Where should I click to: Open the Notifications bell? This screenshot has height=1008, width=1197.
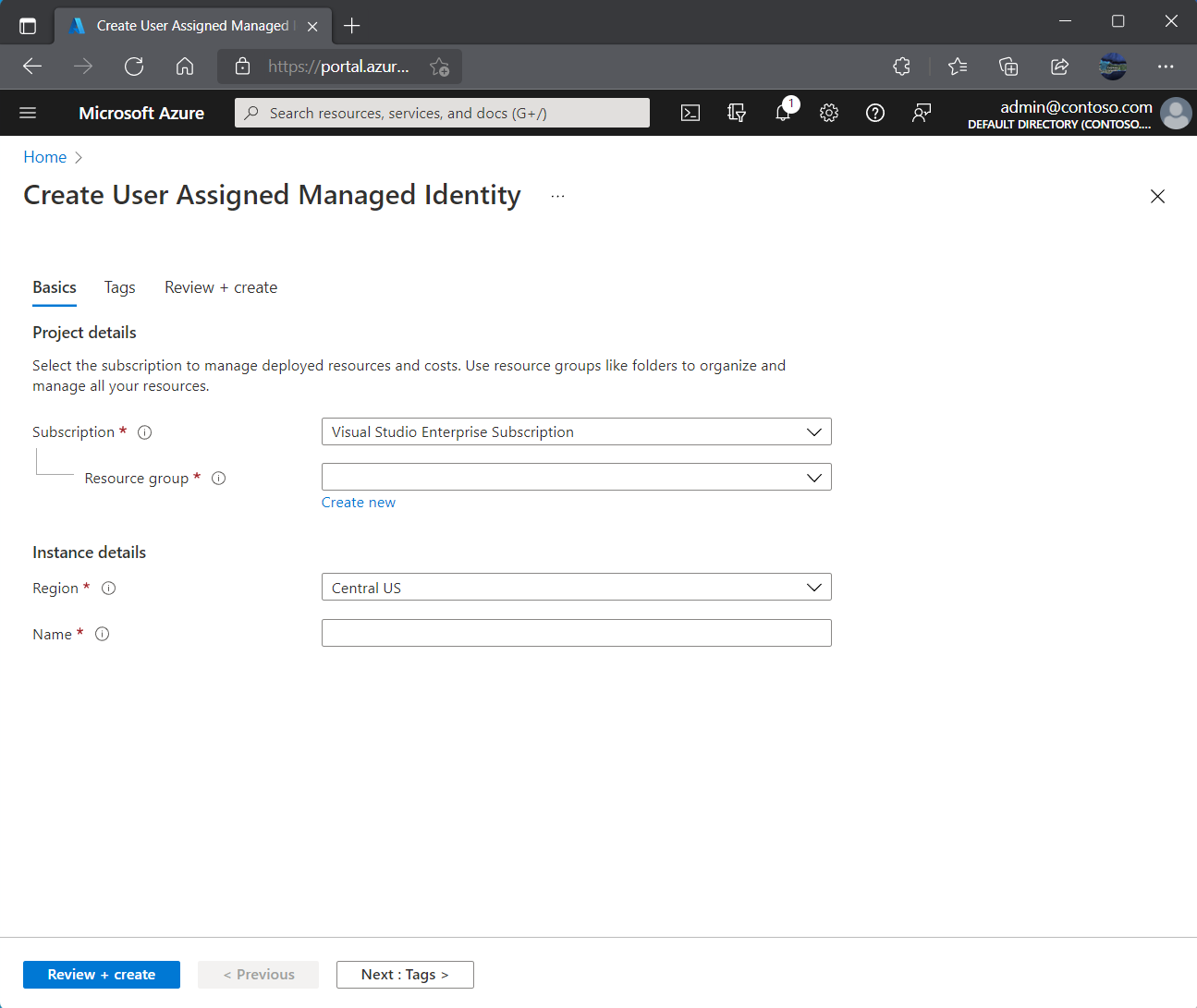point(782,112)
